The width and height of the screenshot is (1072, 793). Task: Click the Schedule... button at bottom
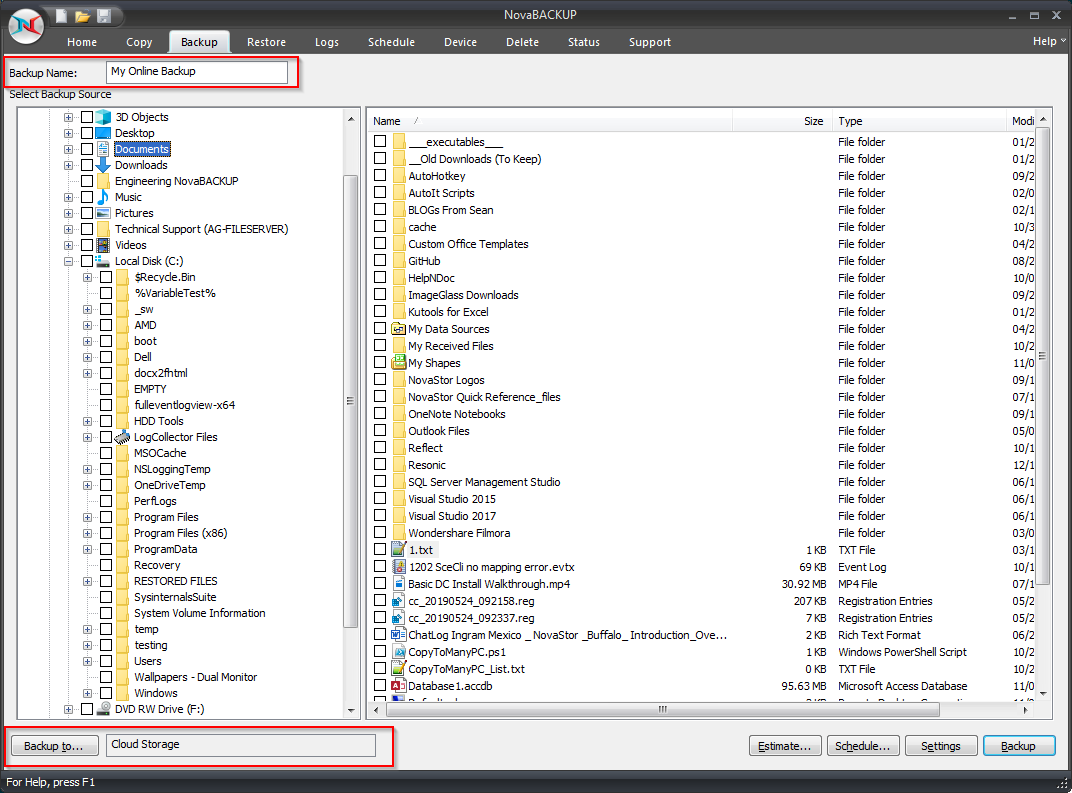coord(862,746)
